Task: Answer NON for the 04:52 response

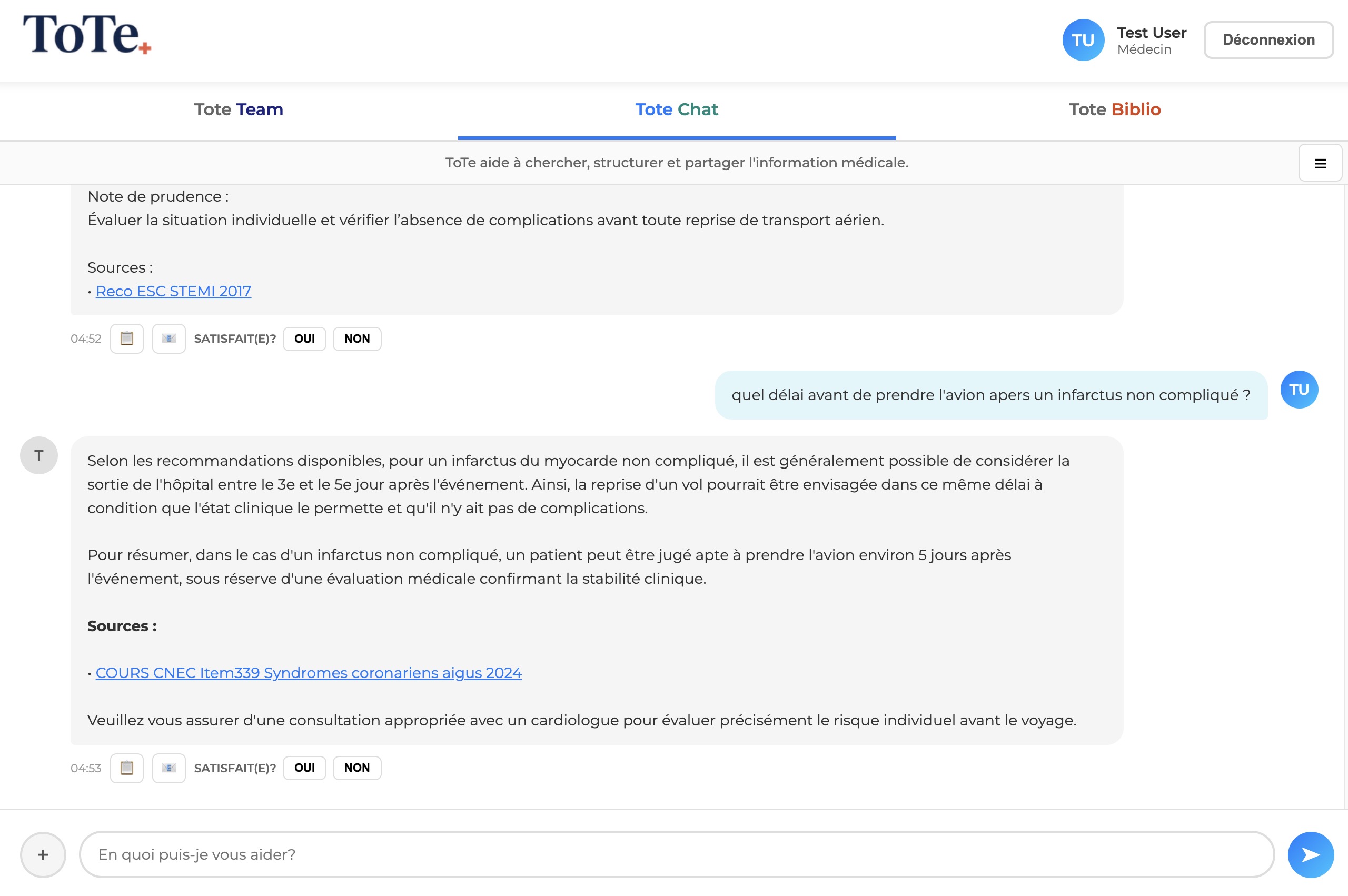Action: click(357, 339)
